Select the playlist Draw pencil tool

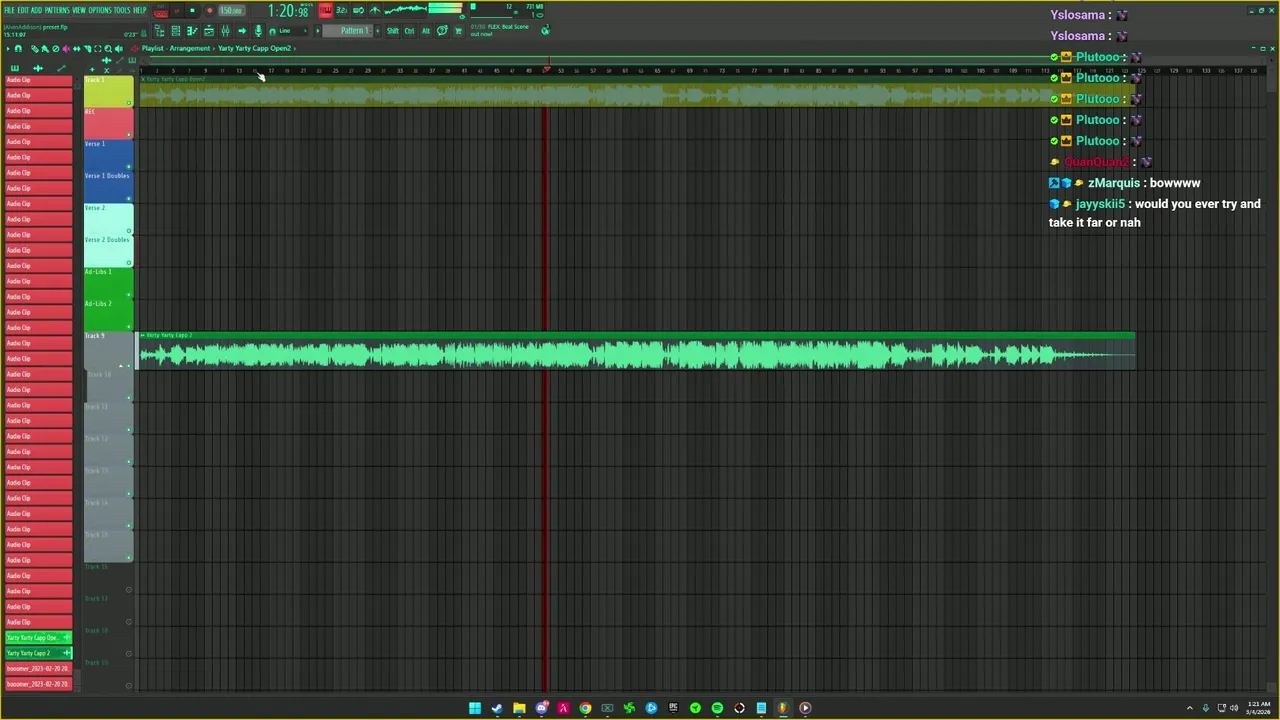(x=34, y=49)
